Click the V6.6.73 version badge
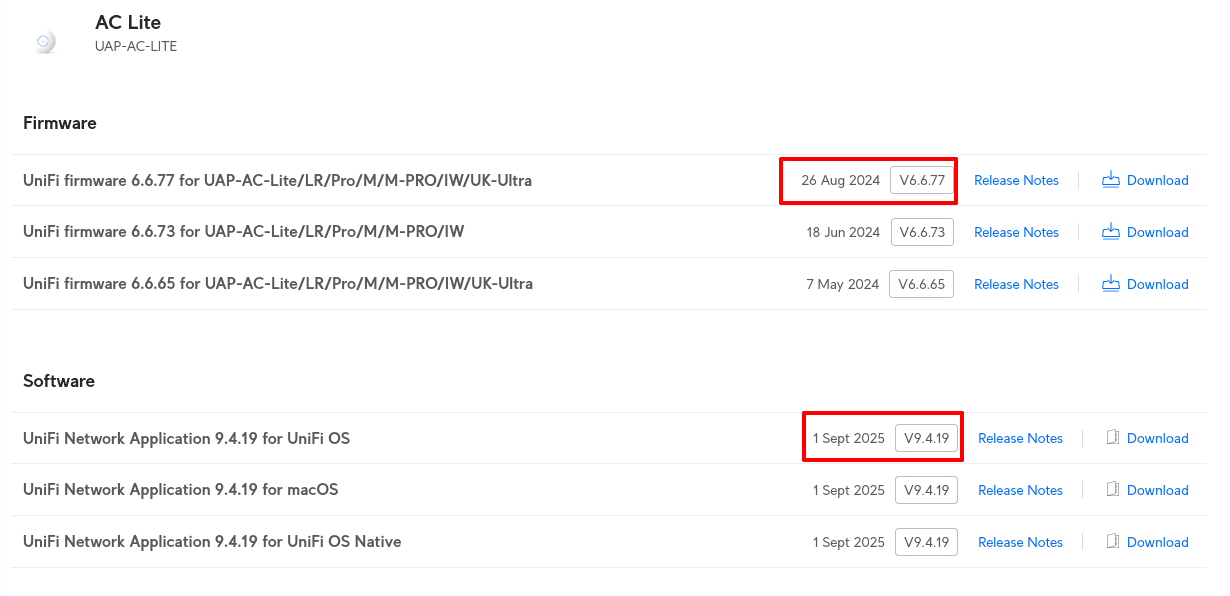 click(x=922, y=232)
